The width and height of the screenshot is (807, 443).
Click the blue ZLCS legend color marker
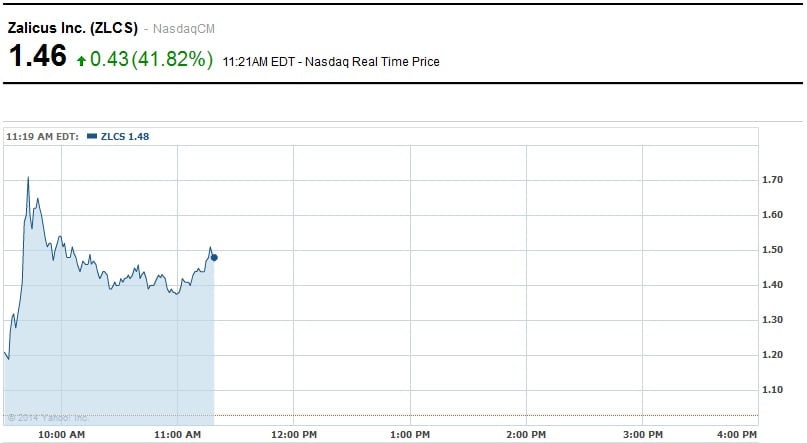pyautogui.click(x=92, y=136)
